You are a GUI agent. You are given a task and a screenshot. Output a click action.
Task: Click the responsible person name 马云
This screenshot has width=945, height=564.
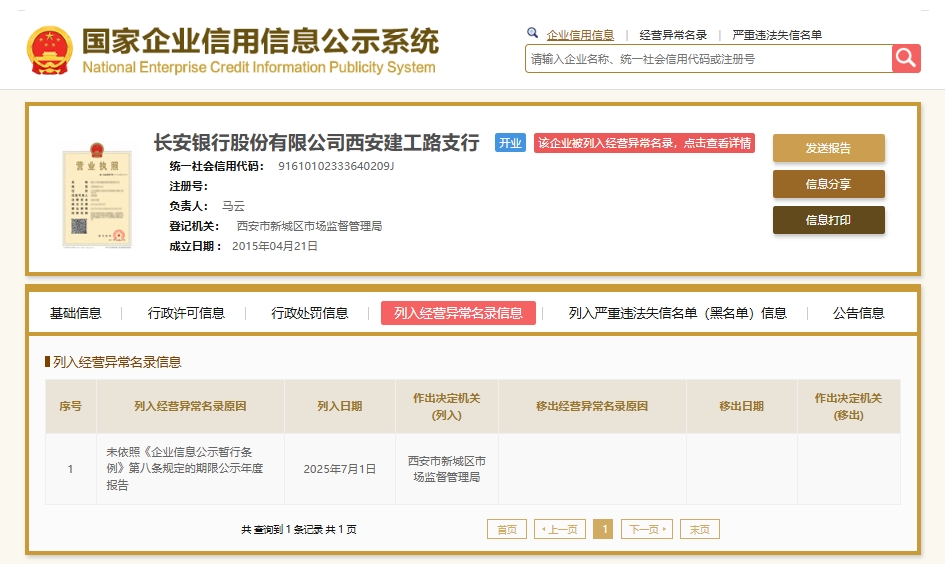coord(233,206)
